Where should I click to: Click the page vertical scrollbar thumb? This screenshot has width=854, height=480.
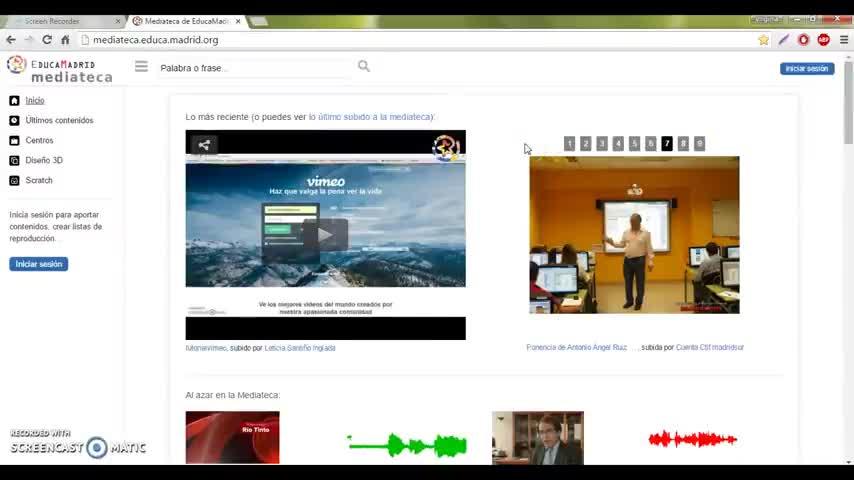tap(848, 104)
